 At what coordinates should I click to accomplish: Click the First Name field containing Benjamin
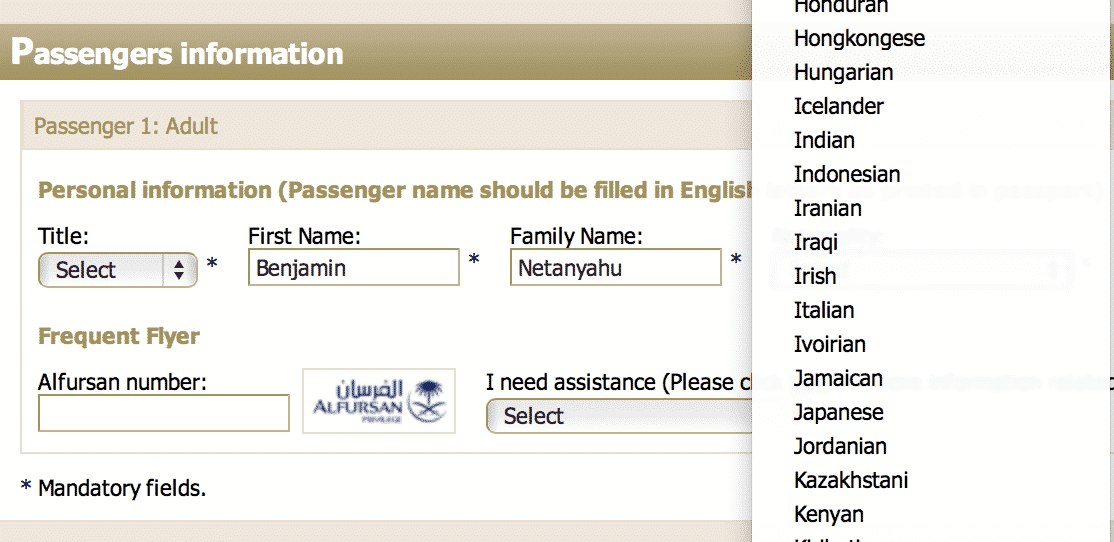(354, 267)
